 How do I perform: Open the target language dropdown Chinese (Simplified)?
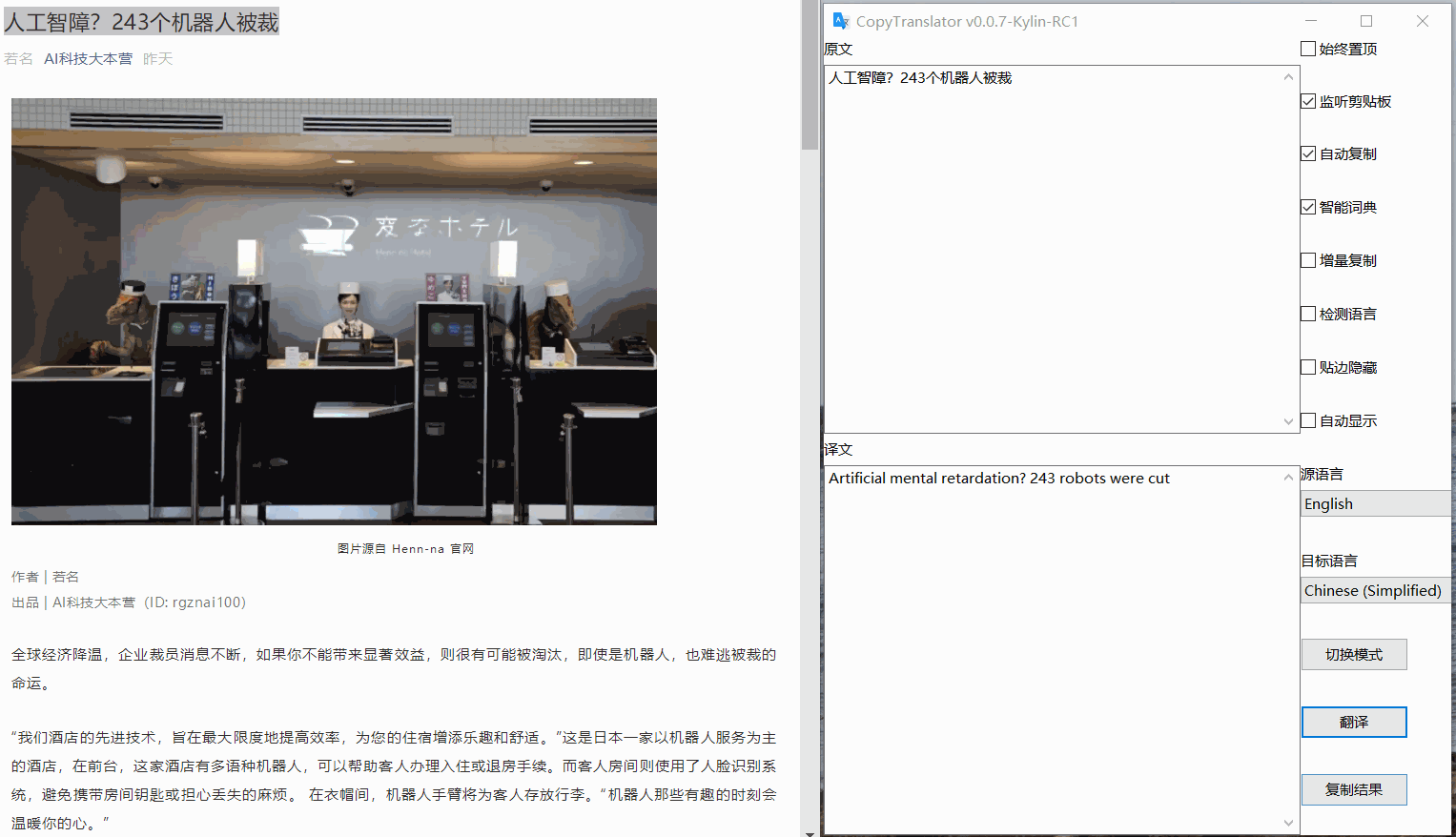pyautogui.click(x=1376, y=590)
